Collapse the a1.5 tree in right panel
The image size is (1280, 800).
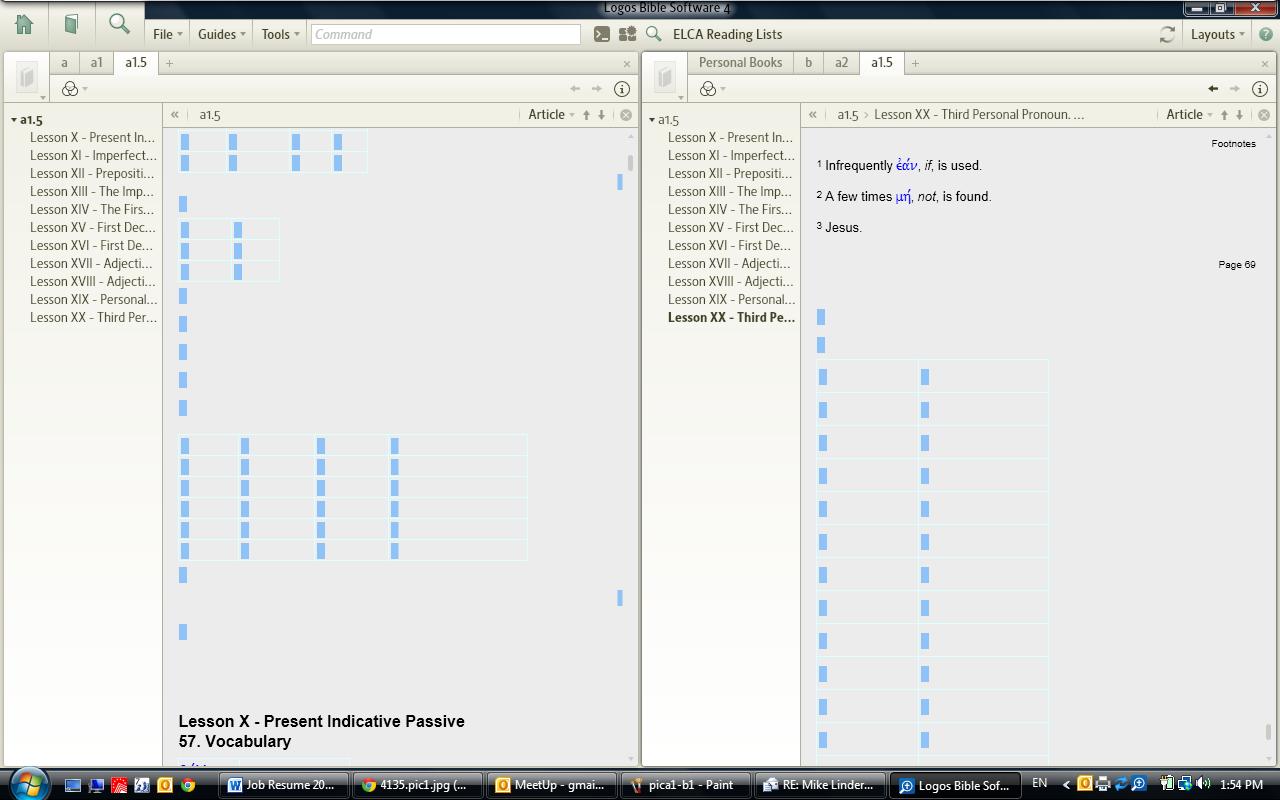(x=652, y=120)
